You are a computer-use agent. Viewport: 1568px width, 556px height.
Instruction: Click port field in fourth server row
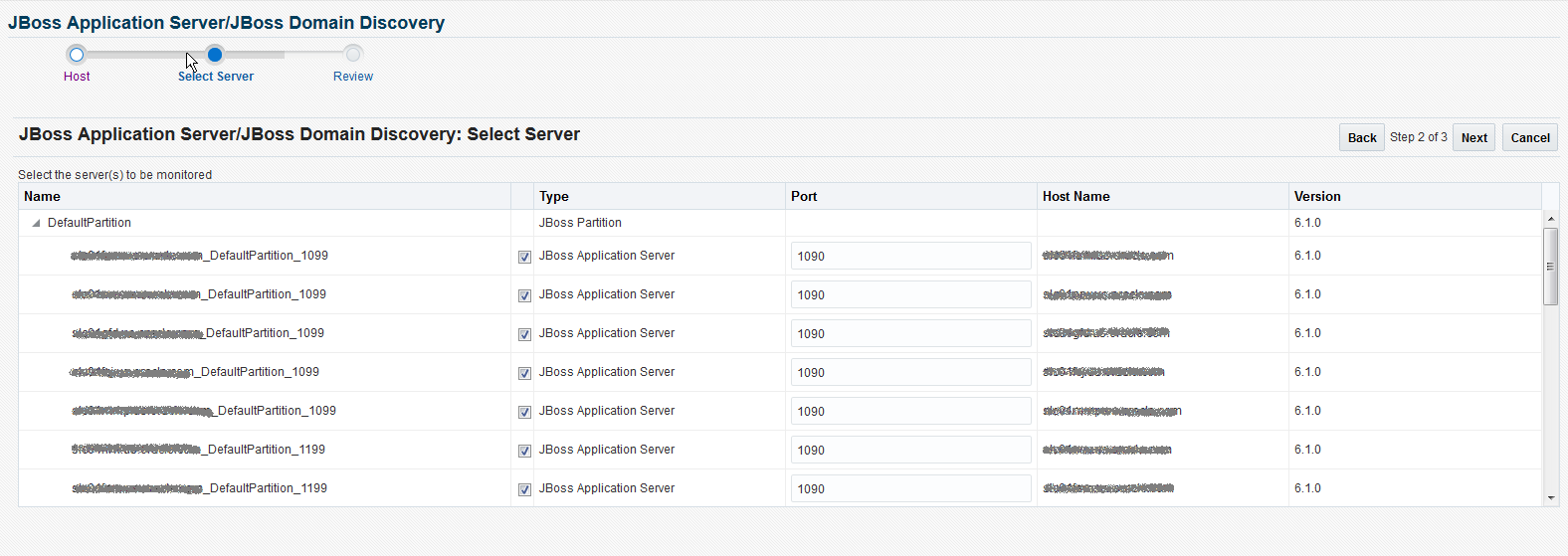[911, 372]
